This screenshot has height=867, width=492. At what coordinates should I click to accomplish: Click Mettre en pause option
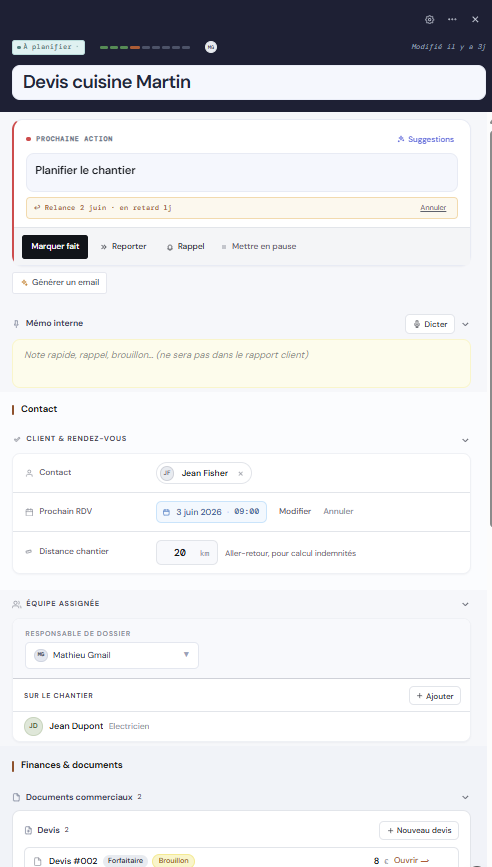coord(259,247)
